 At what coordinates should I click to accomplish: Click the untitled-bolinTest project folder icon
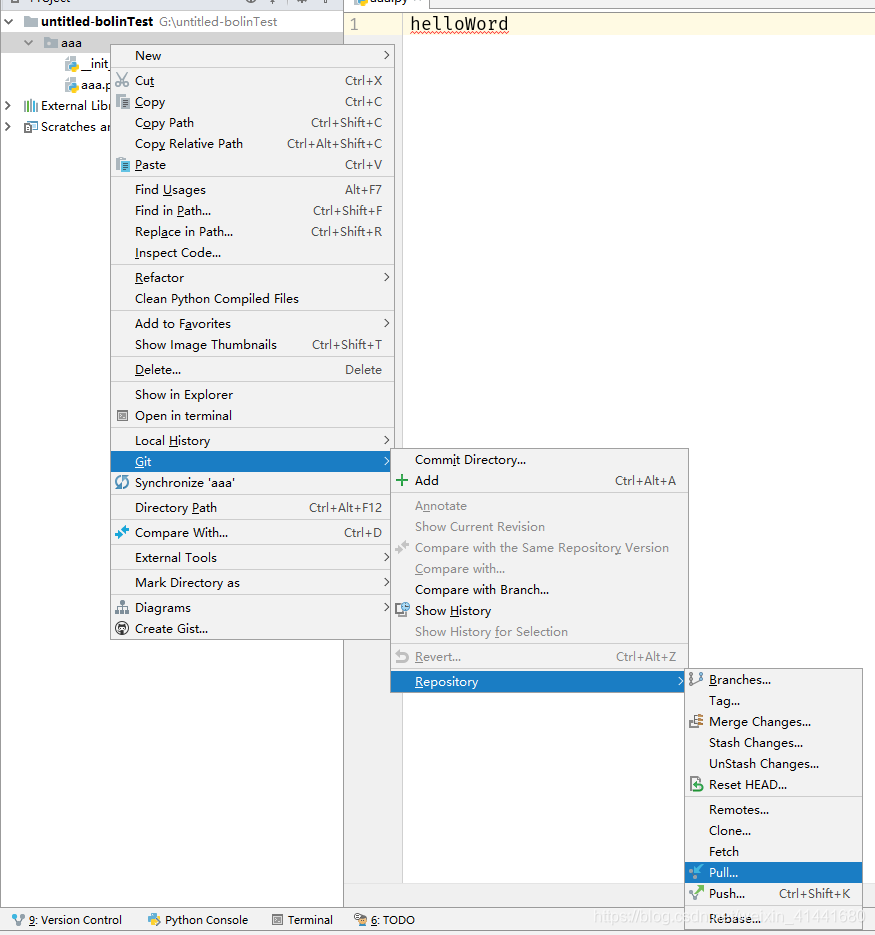(x=30, y=22)
